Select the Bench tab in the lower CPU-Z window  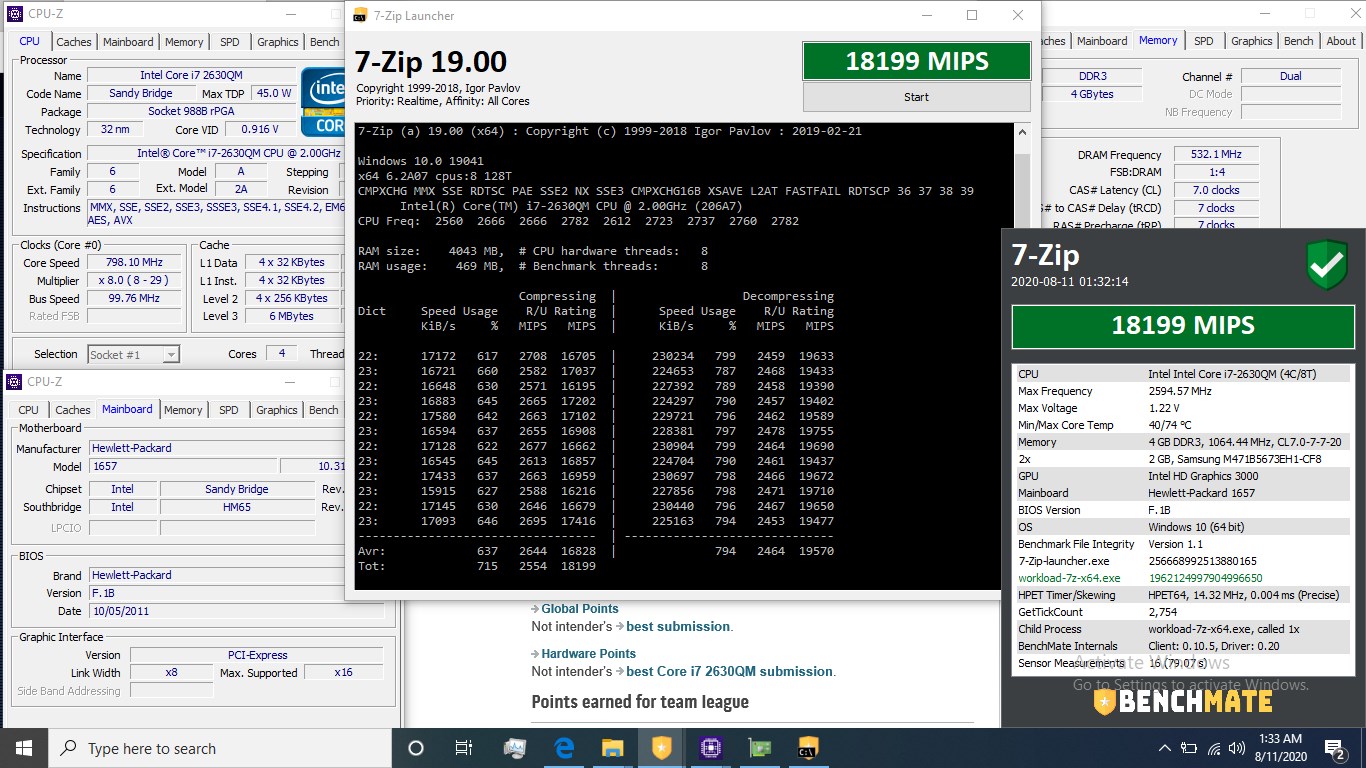pos(324,410)
